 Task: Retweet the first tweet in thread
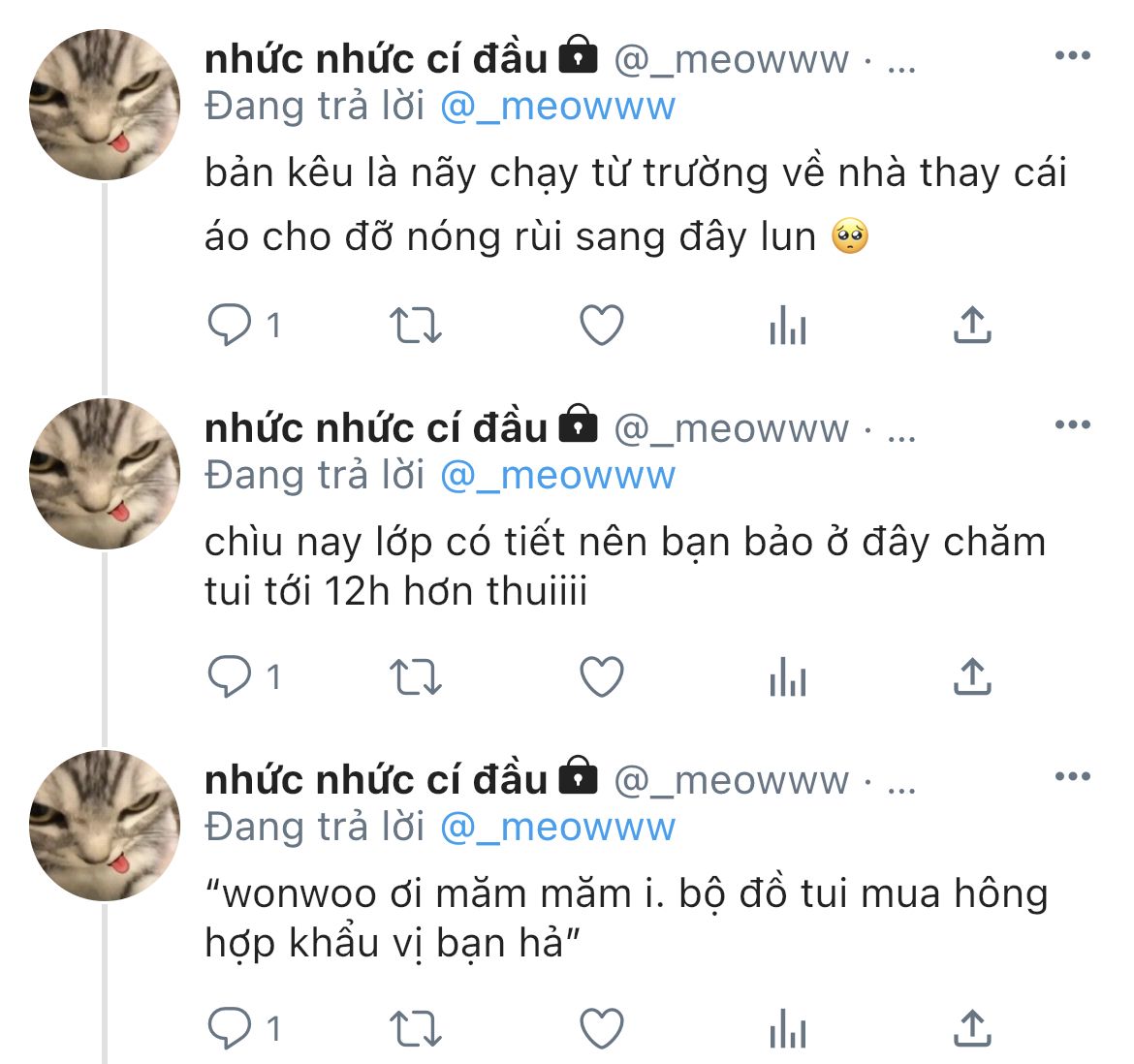point(415,325)
